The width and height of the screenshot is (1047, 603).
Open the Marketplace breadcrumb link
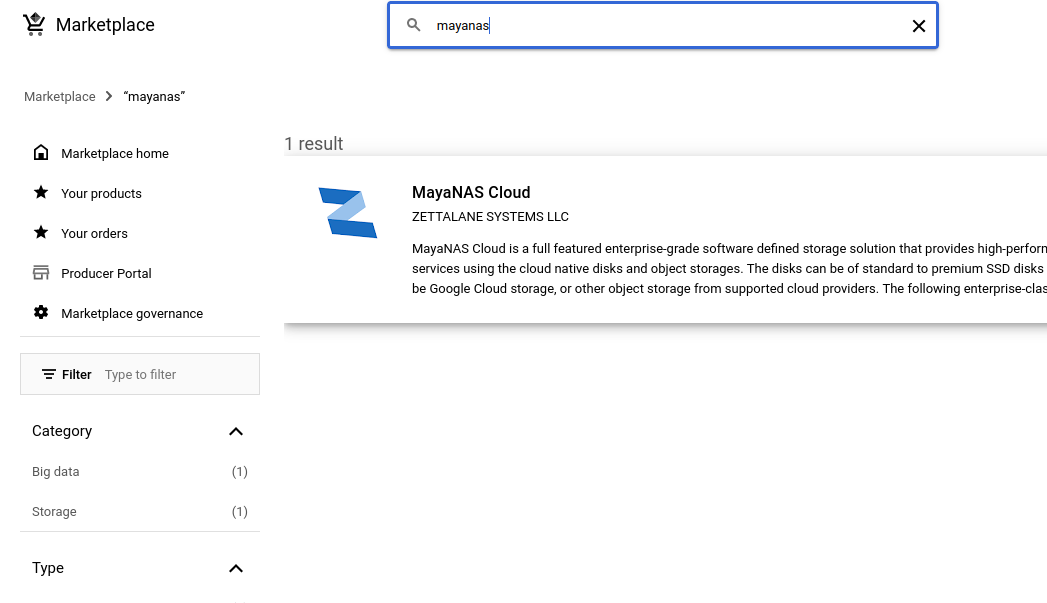(60, 97)
